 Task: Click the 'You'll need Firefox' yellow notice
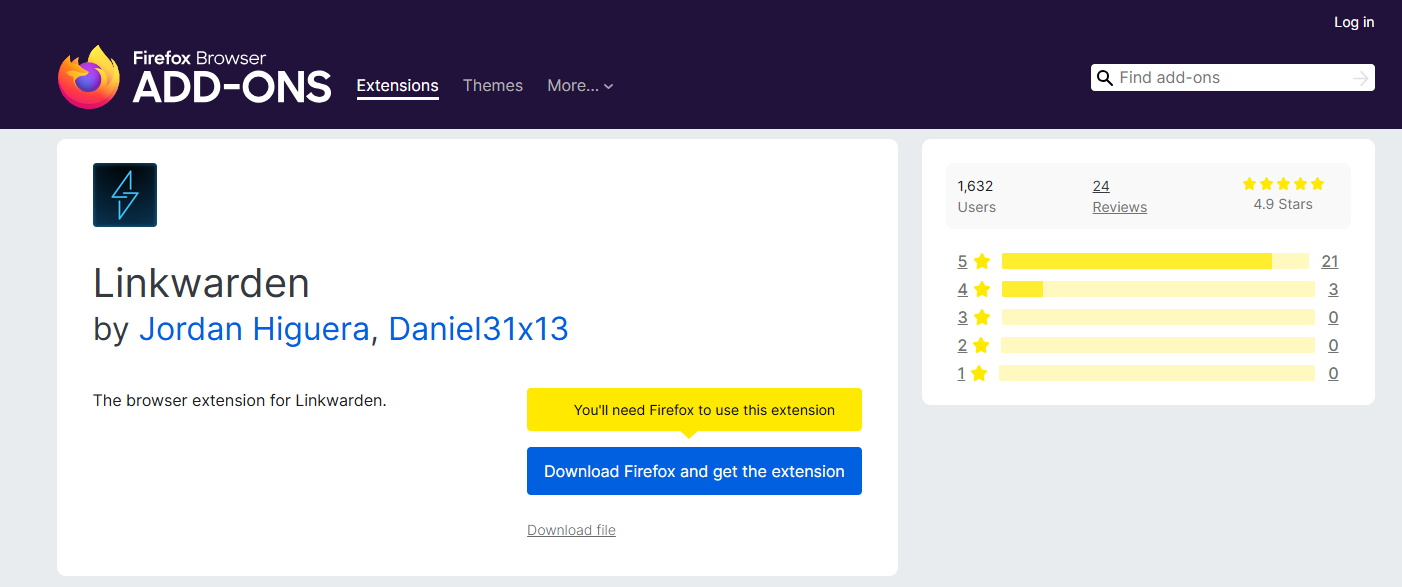[694, 410]
